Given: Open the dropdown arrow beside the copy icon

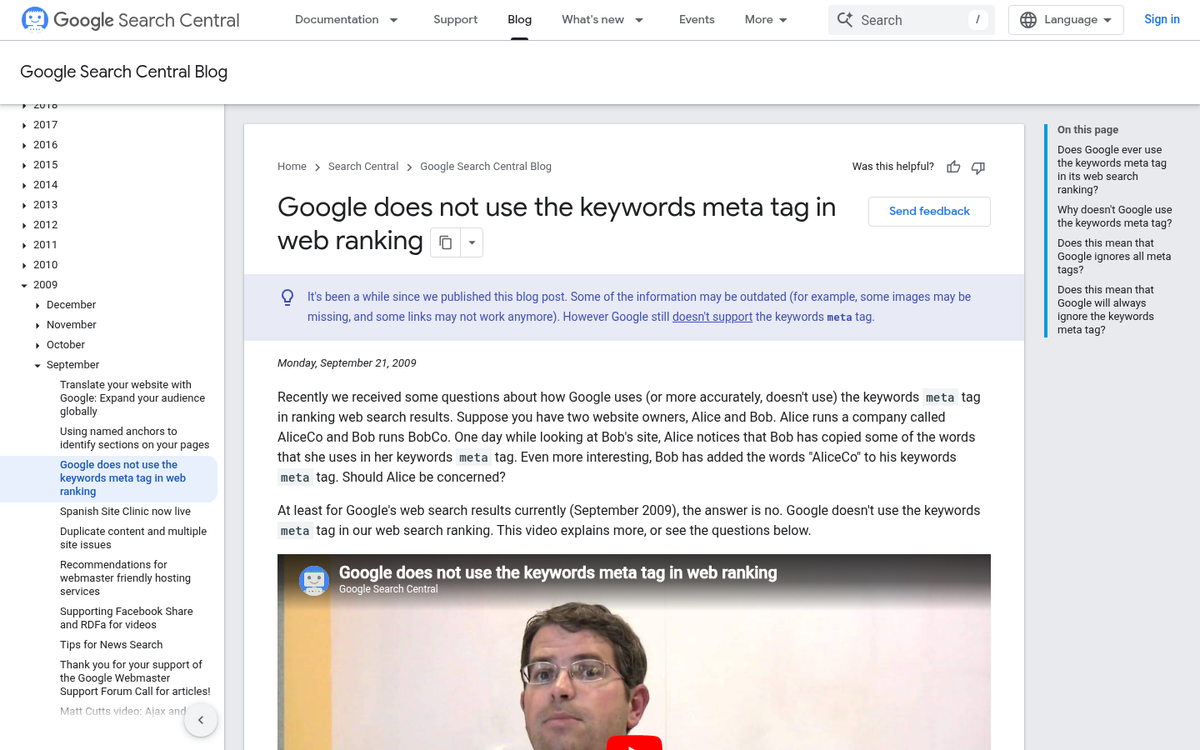Looking at the screenshot, I should coord(471,242).
